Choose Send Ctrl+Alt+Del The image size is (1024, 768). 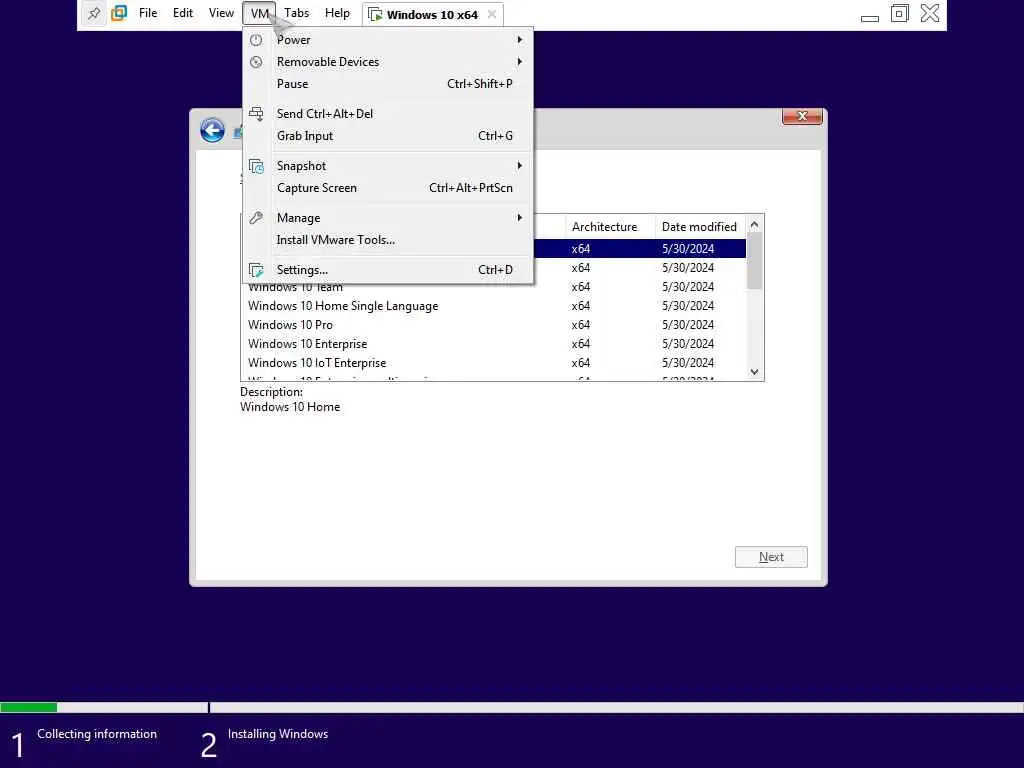(388, 114)
